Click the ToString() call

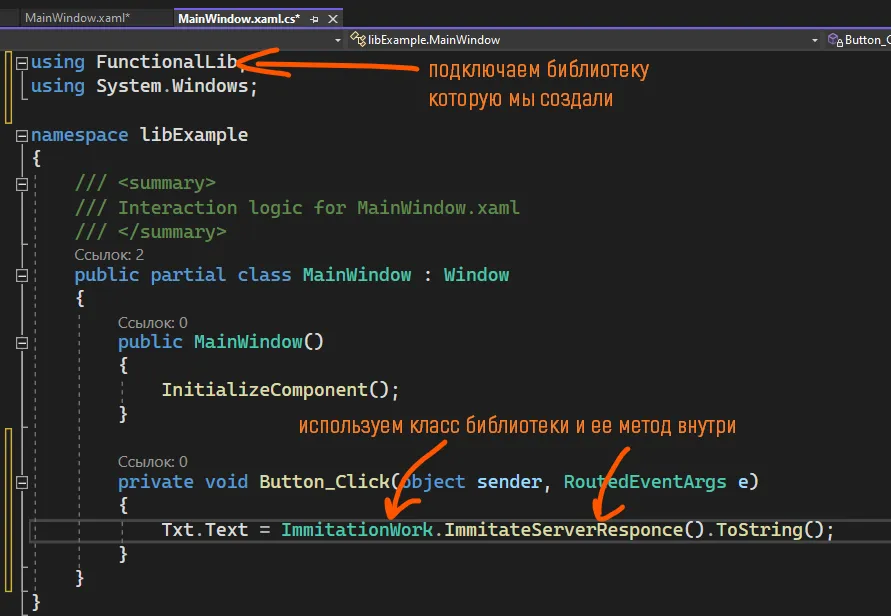point(769,530)
